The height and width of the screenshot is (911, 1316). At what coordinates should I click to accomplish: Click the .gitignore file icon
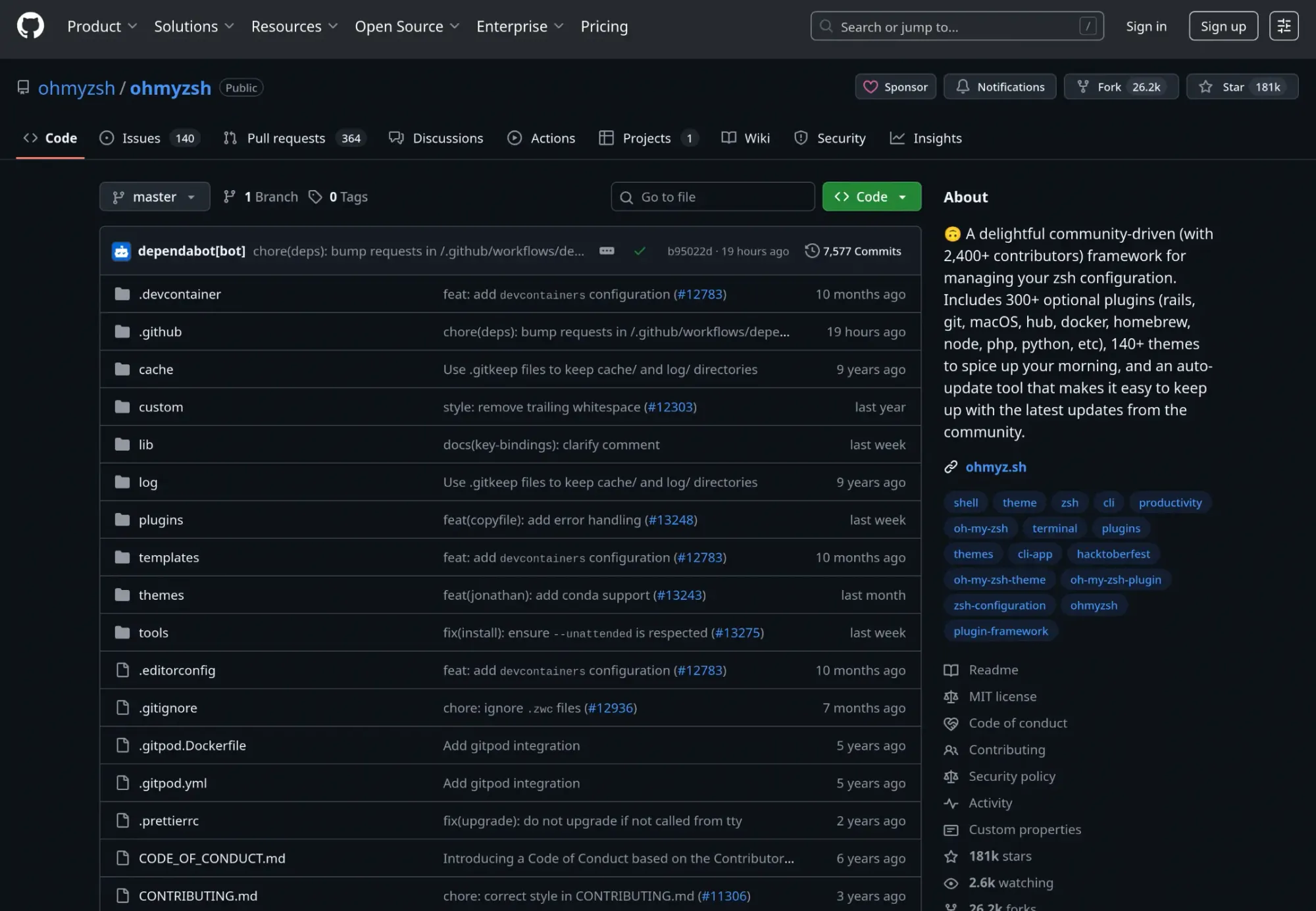tap(122, 708)
